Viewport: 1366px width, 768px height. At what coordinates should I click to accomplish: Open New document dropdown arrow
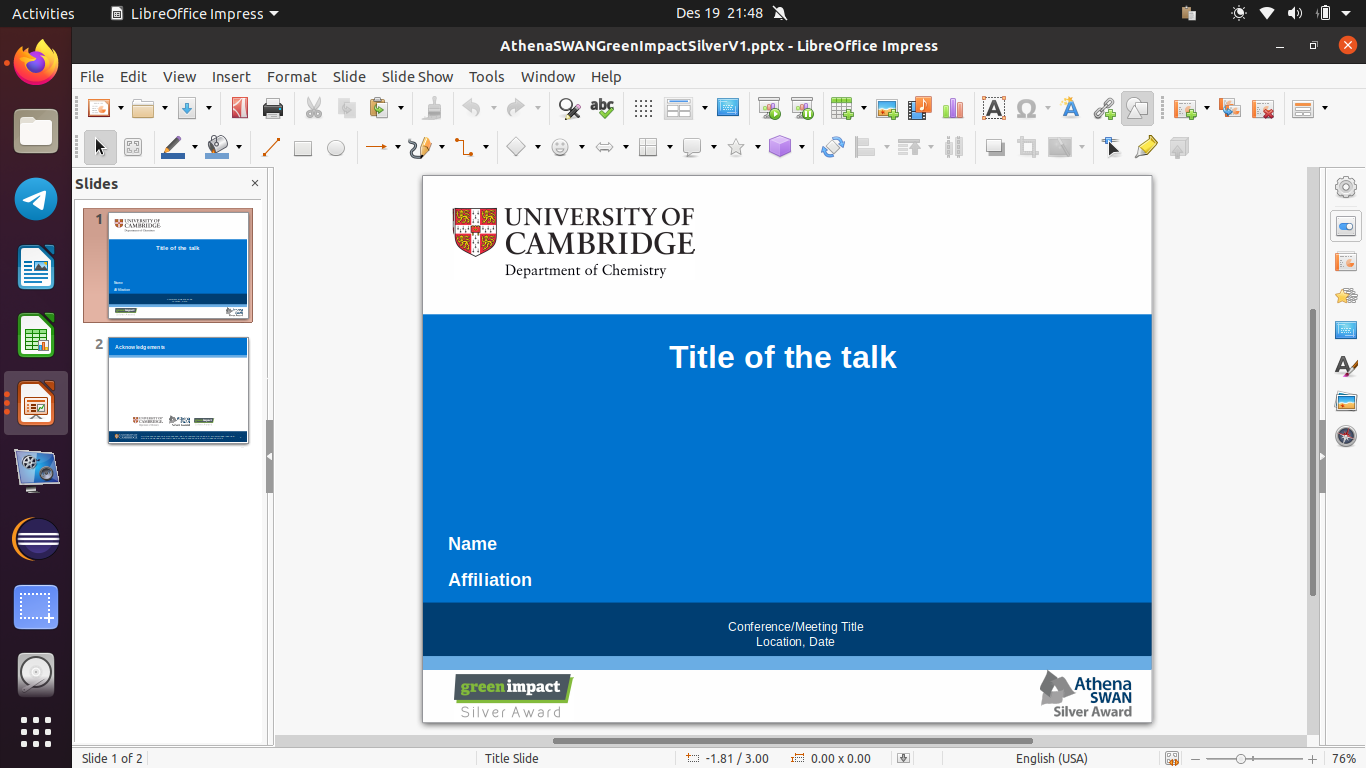(x=120, y=108)
